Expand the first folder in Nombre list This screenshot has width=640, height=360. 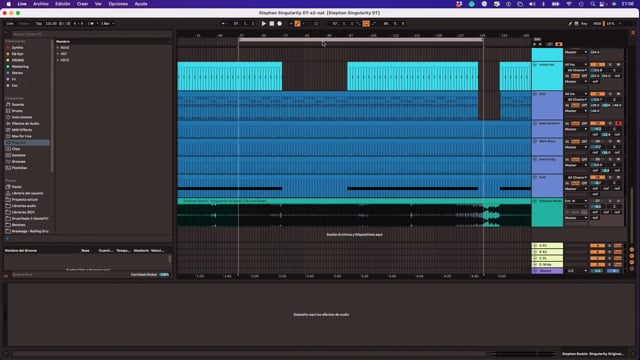[x=58, y=48]
